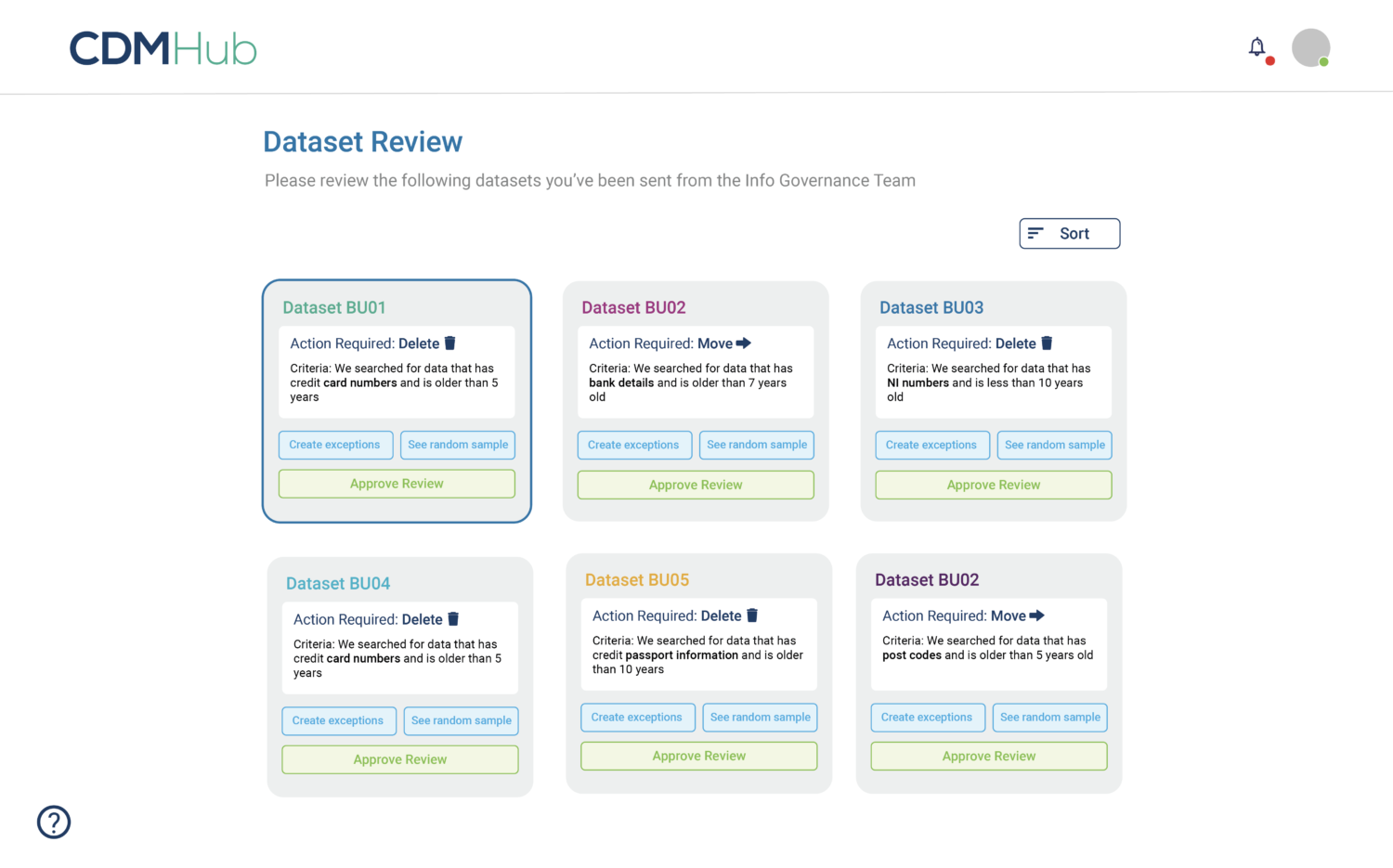1393x868 pixels.
Task: Click the trash icon on Dataset BU03
Action: [1047, 343]
